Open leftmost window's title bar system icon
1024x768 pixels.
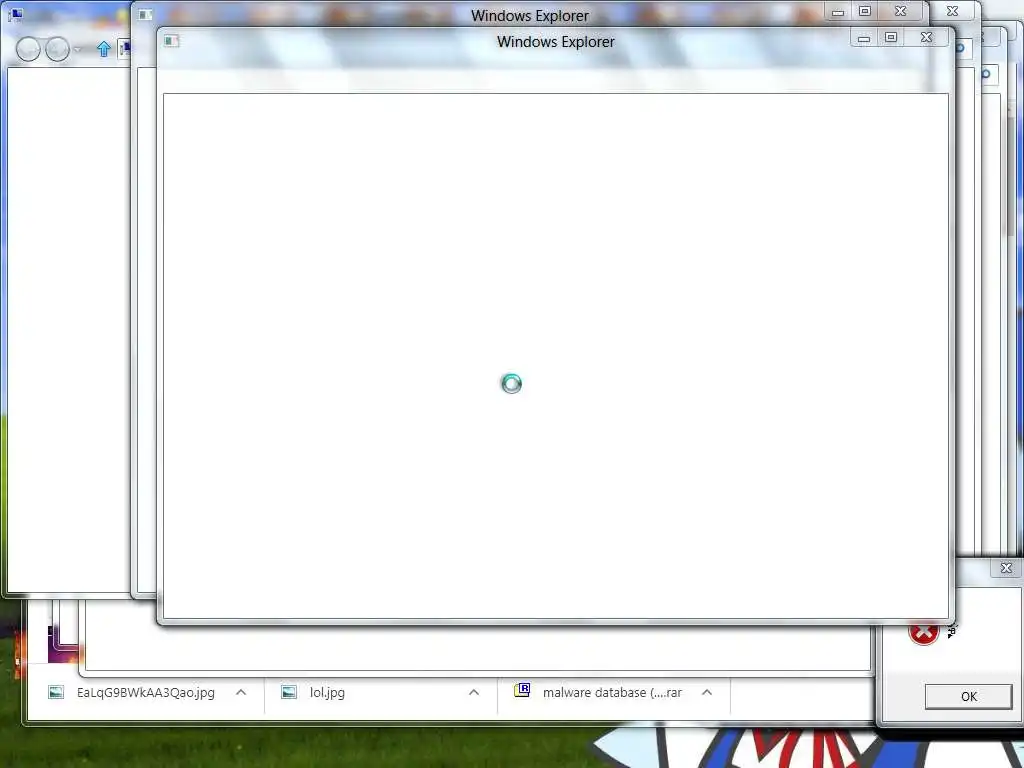[x=15, y=14]
